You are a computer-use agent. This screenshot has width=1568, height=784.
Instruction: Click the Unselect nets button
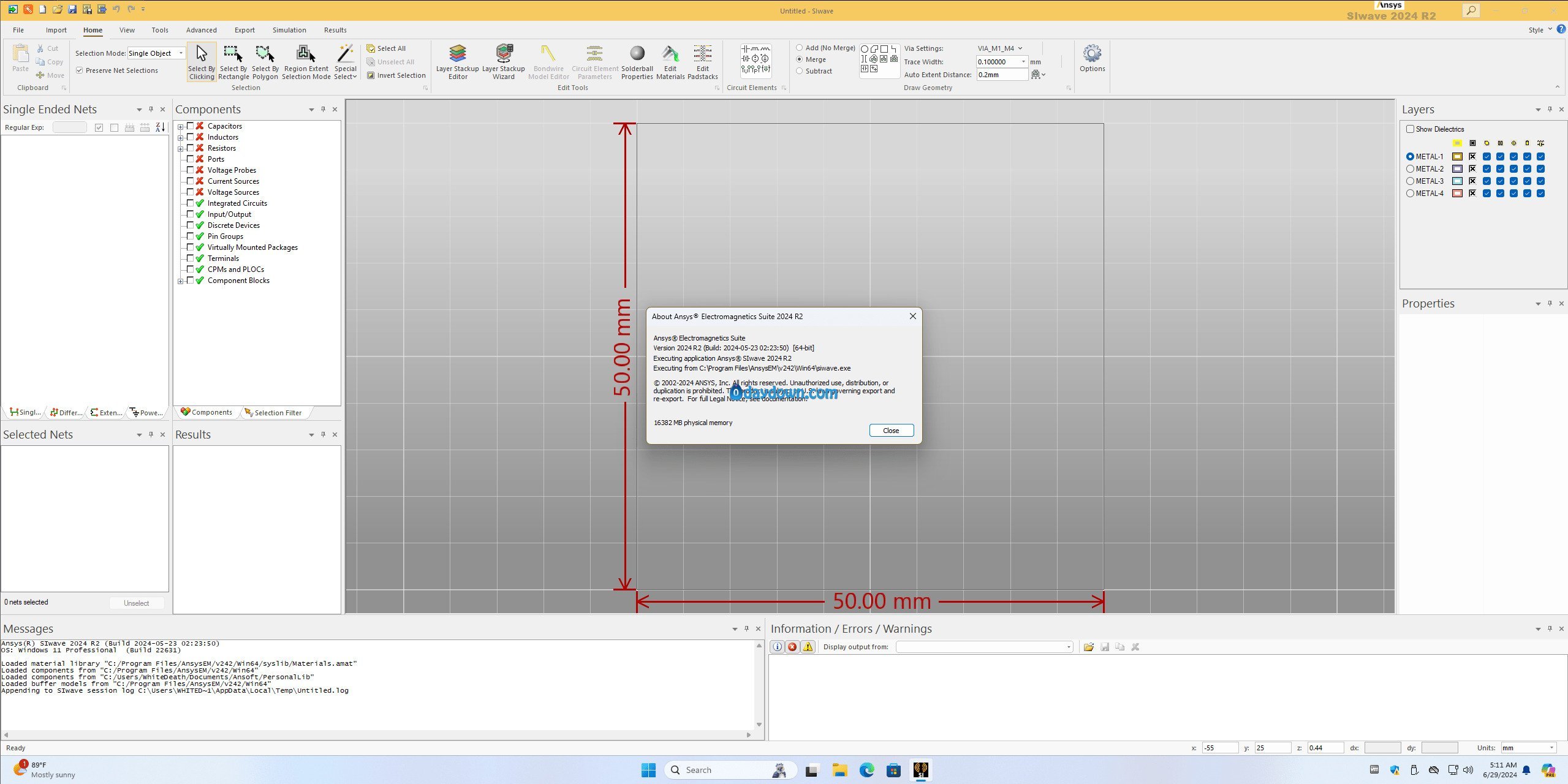(x=136, y=603)
